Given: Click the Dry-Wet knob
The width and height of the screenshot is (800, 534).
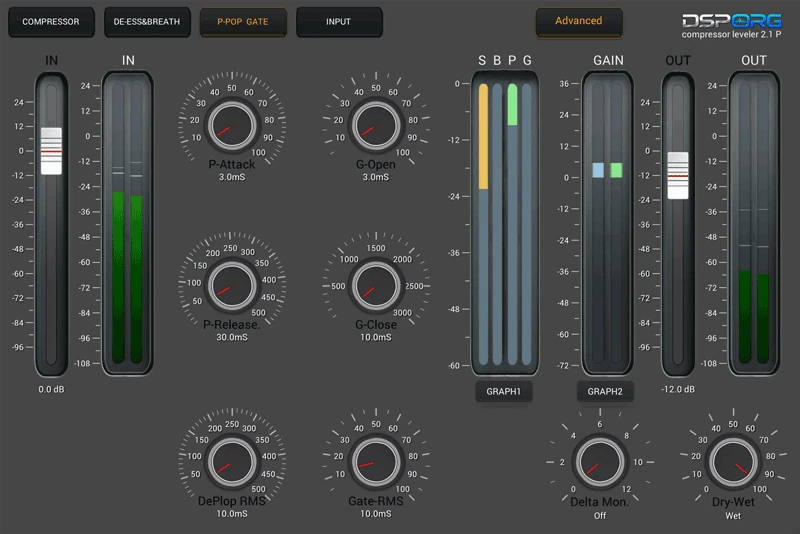Looking at the screenshot, I should tap(733, 462).
